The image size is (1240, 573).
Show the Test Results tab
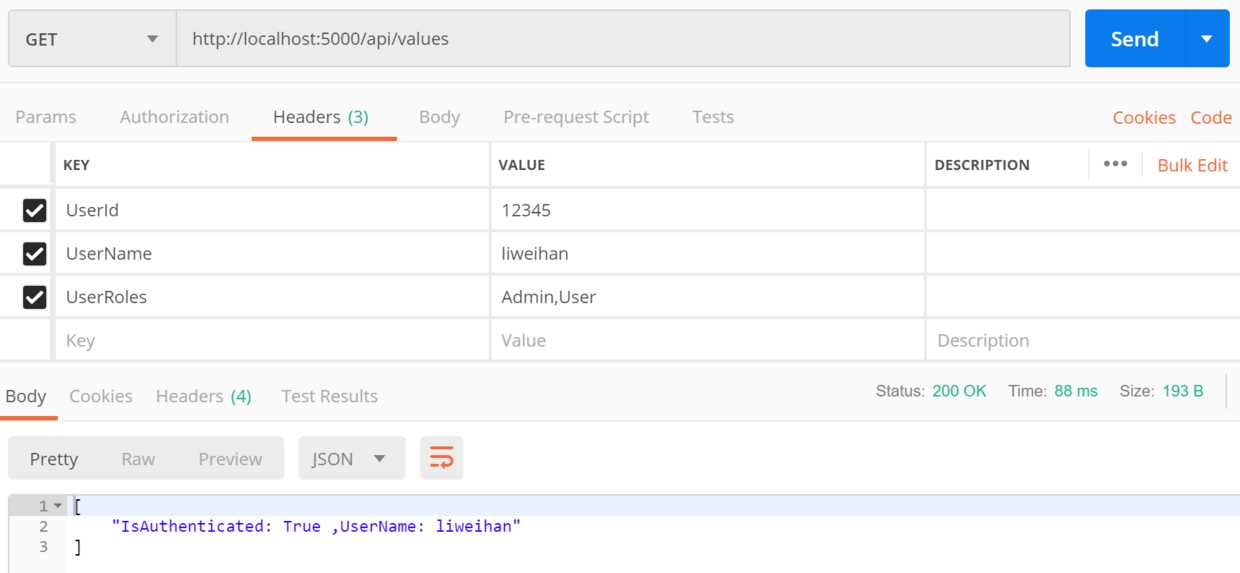(329, 396)
